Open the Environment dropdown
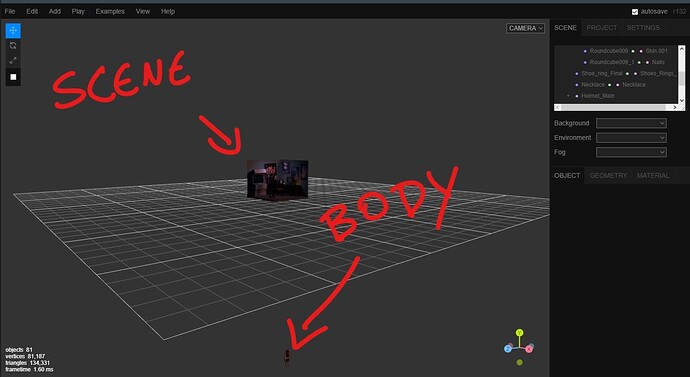Screen dimensions: 690x377 click(631, 138)
